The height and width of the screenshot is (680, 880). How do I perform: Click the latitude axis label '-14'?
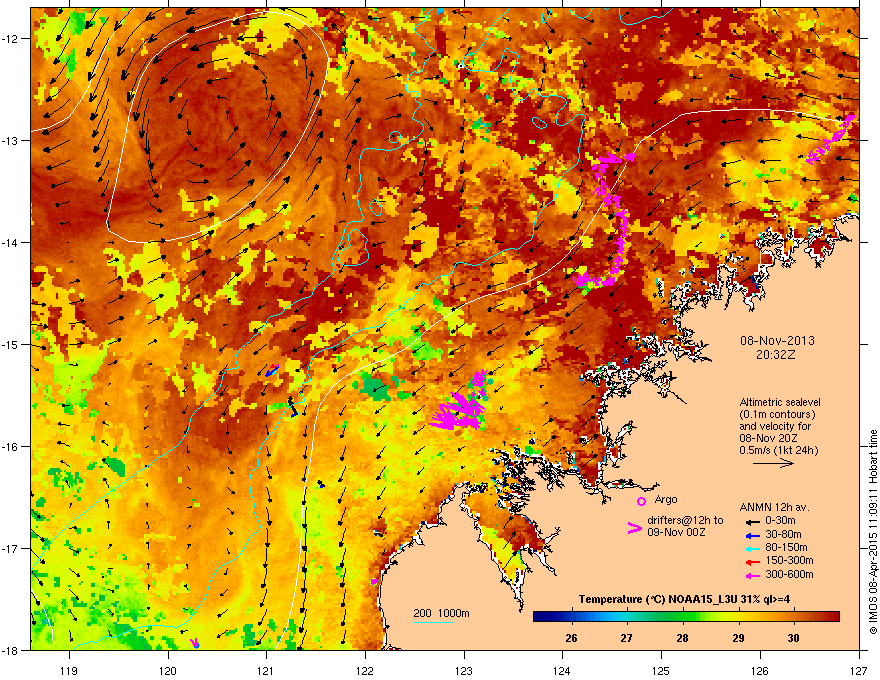pyautogui.click(x=11, y=243)
